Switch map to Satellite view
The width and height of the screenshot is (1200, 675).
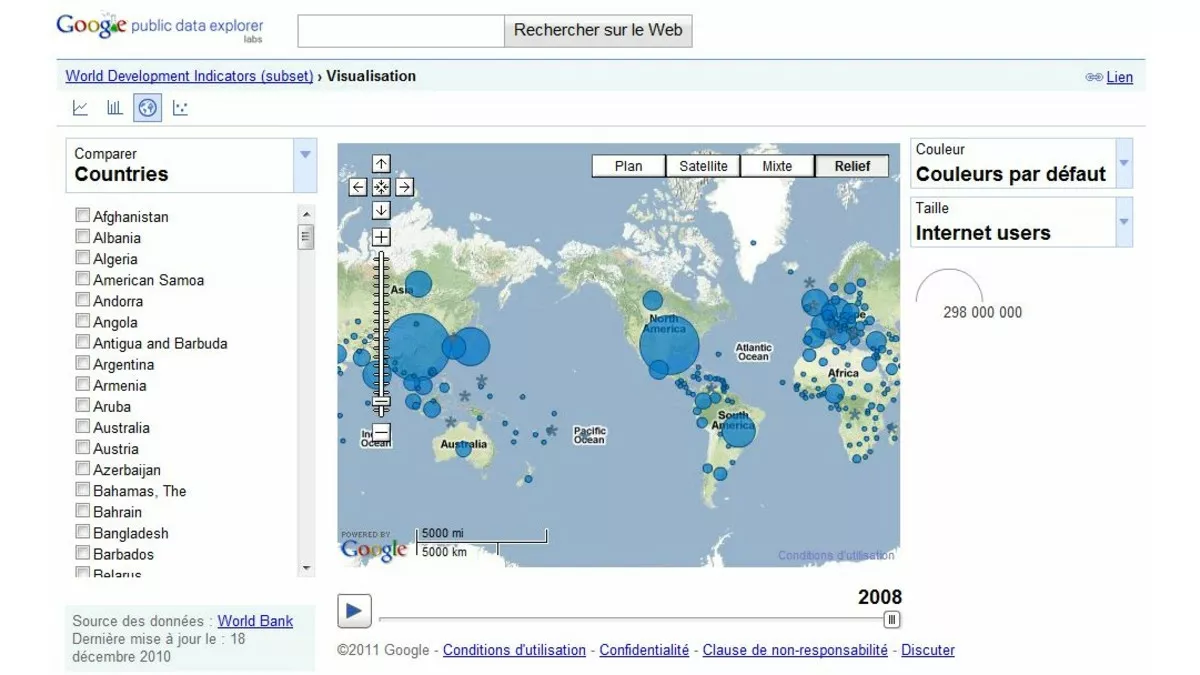pos(703,166)
